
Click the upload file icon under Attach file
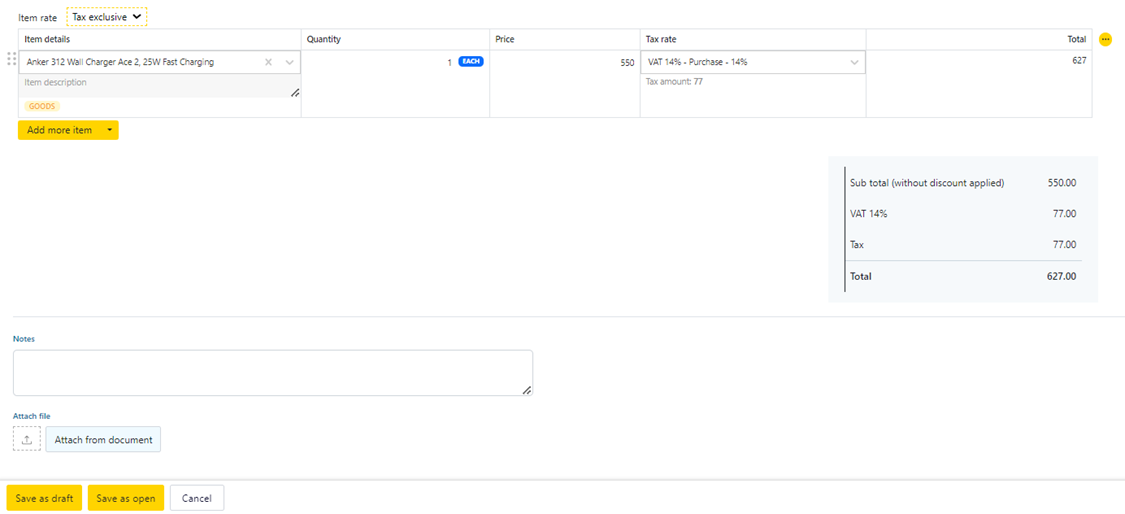point(27,439)
